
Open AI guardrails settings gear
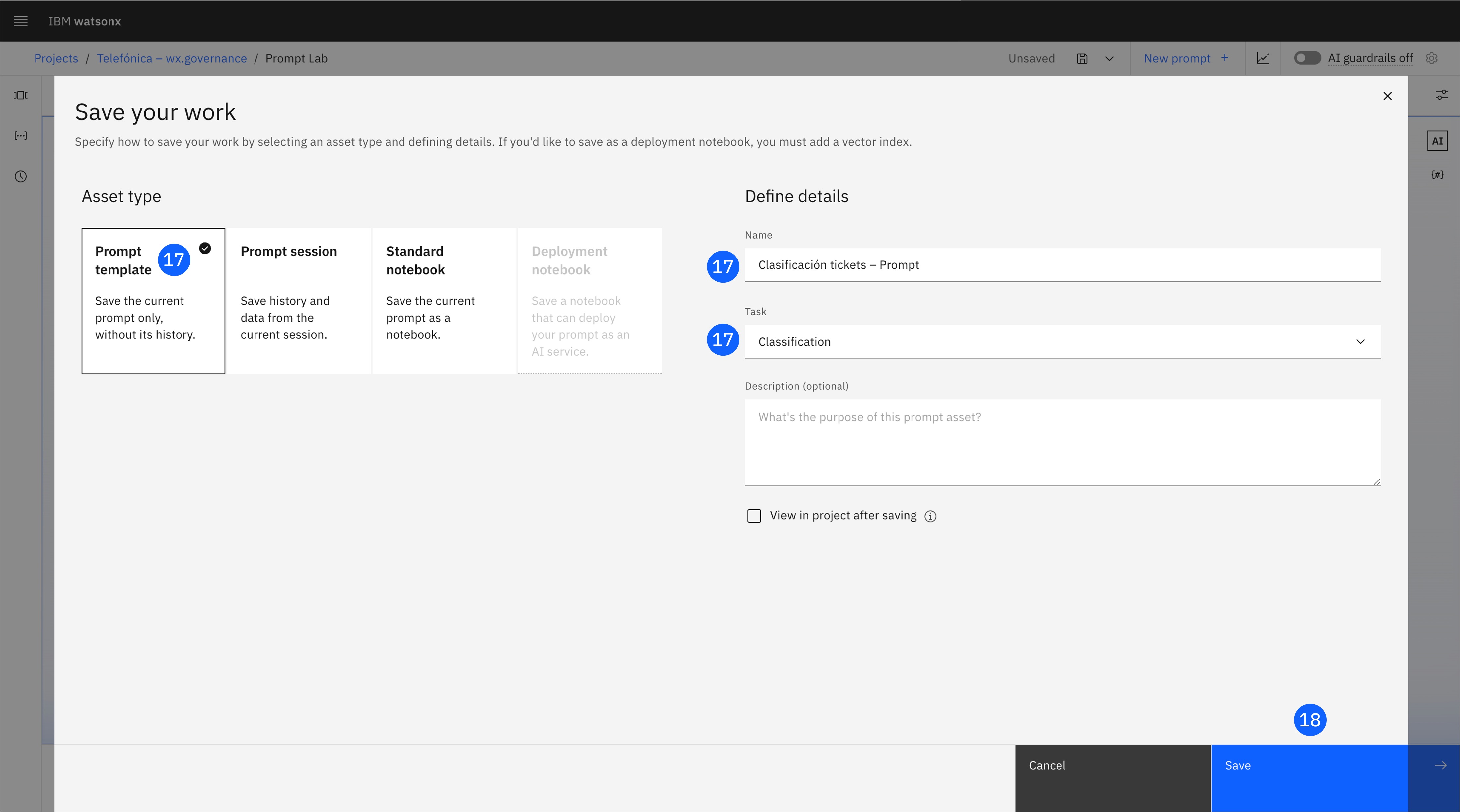(1432, 58)
